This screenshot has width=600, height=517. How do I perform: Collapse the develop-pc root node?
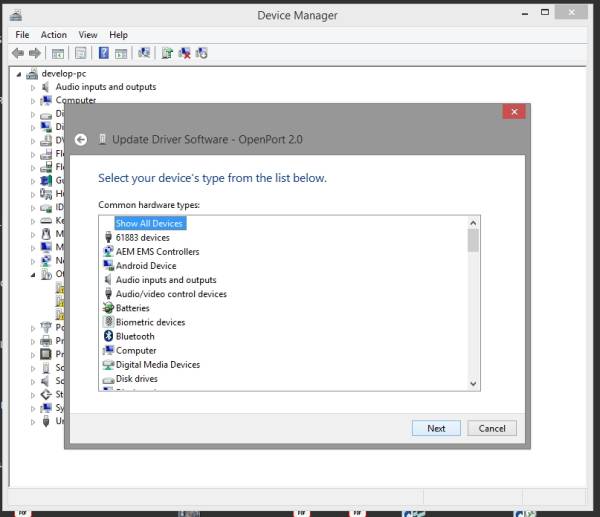19,74
